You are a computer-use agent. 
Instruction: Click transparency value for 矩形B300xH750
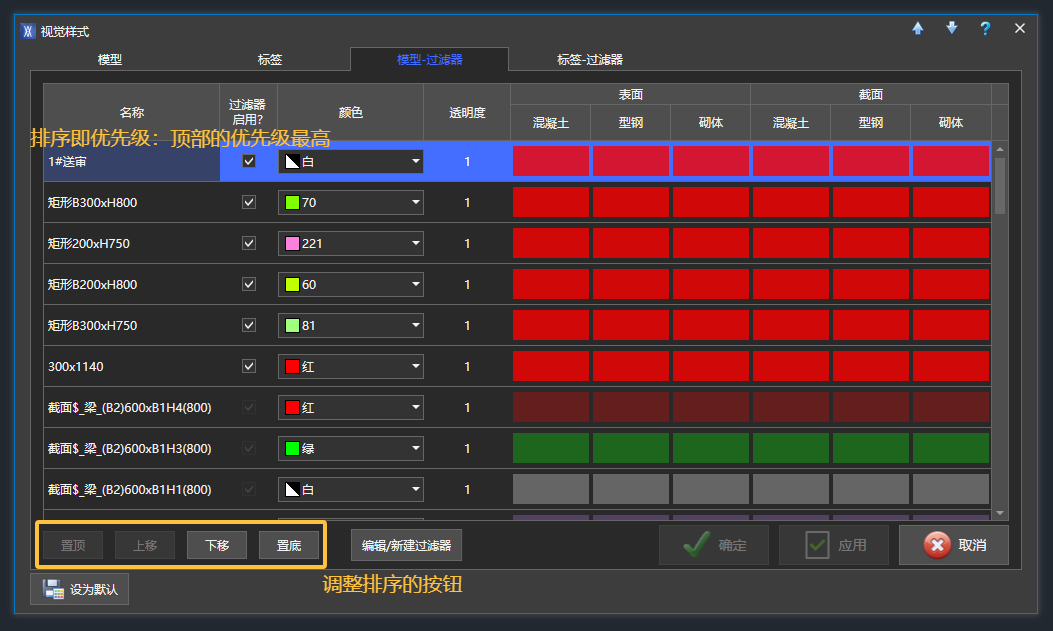[x=467, y=325]
